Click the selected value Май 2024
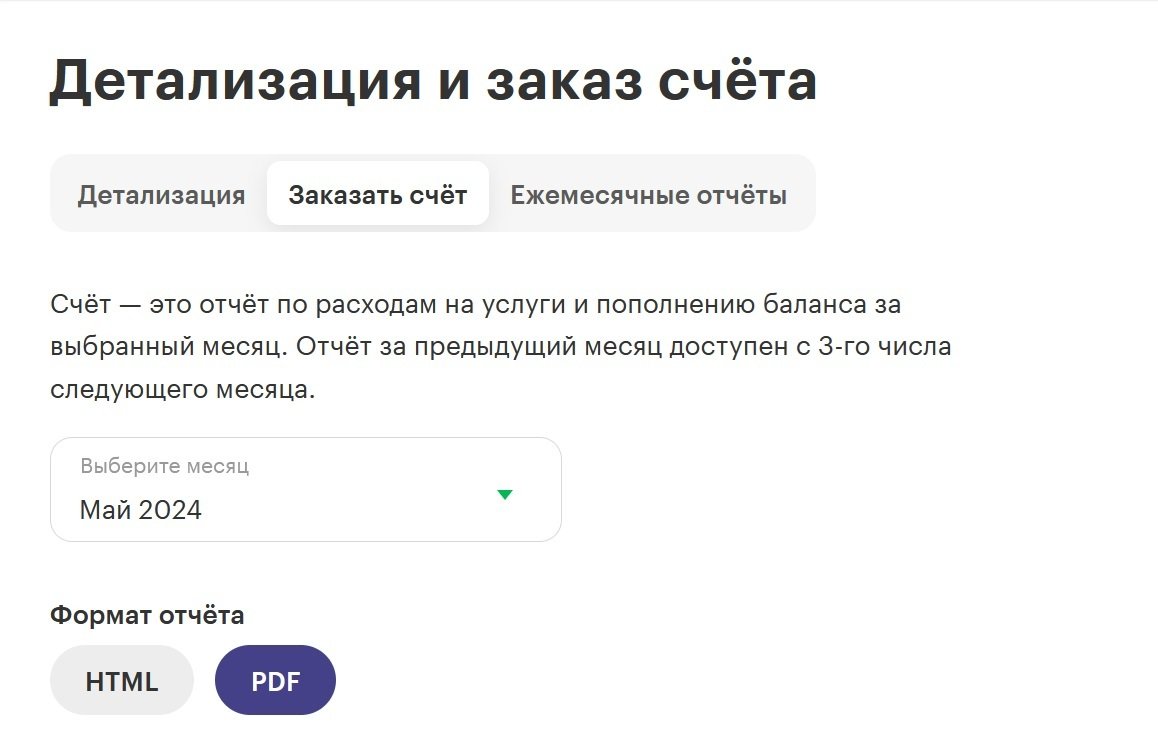The width and height of the screenshot is (1158, 753). pyautogui.click(x=141, y=510)
